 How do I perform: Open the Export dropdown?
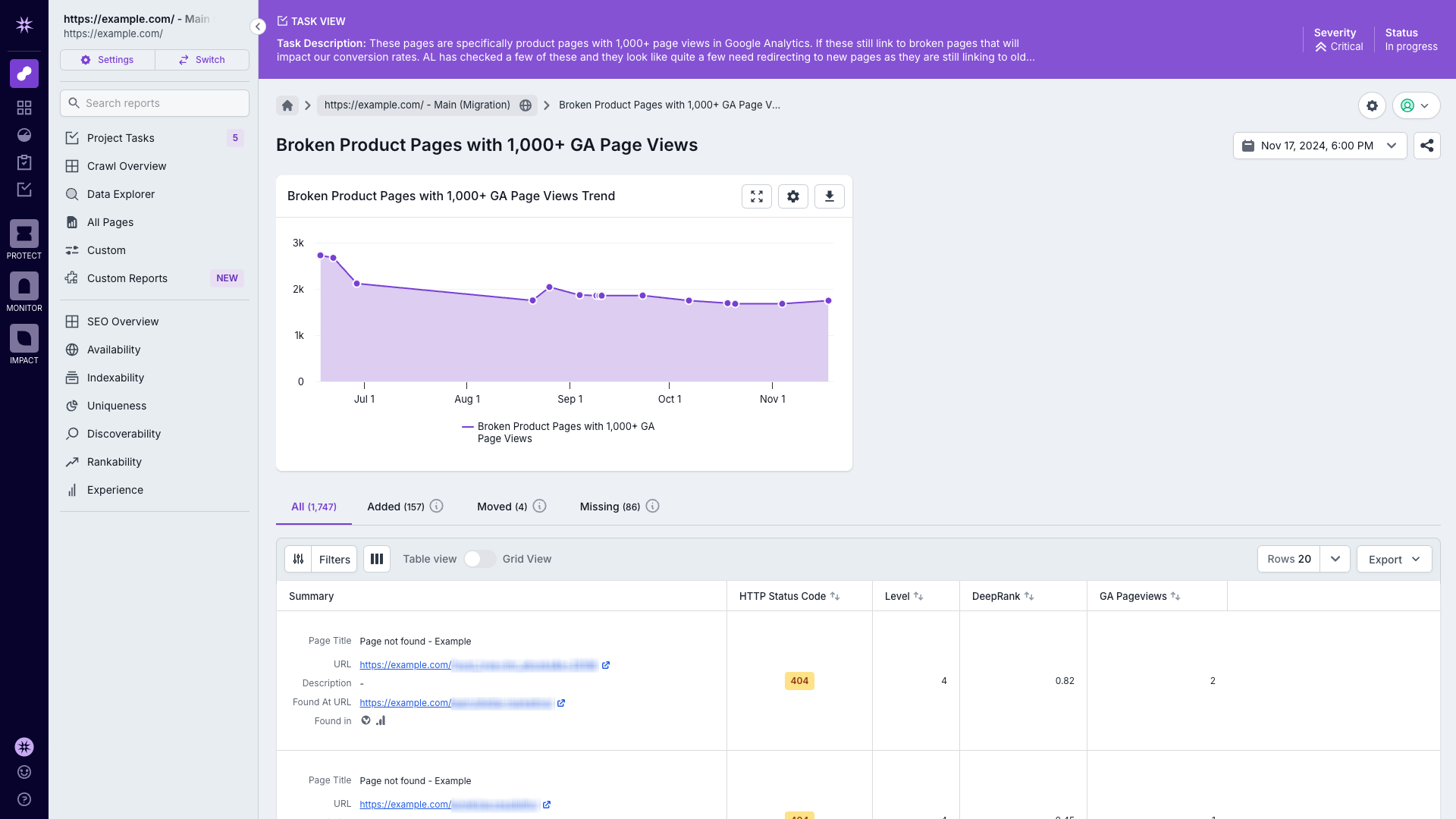click(1394, 559)
